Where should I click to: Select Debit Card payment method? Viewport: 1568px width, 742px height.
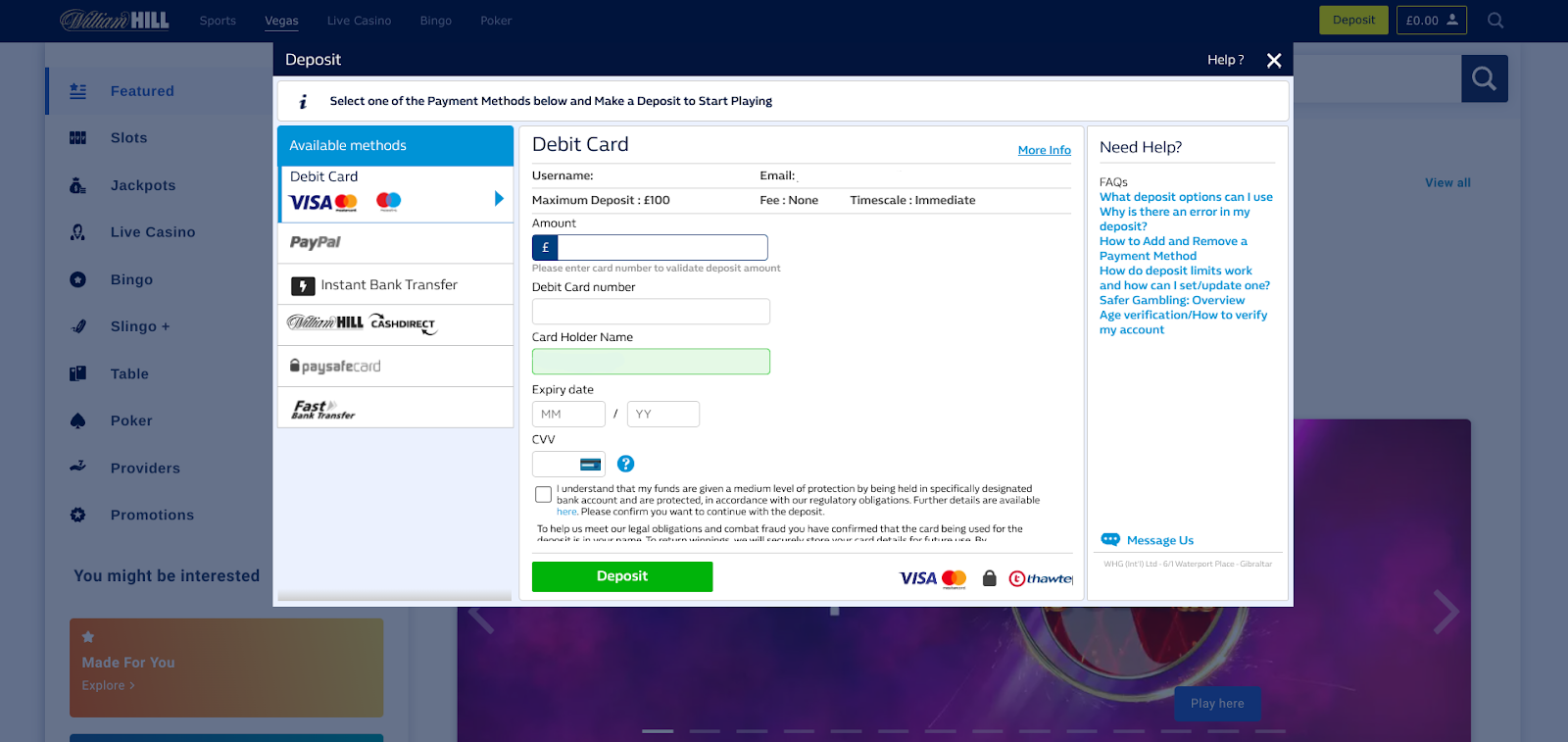click(396, 194)
